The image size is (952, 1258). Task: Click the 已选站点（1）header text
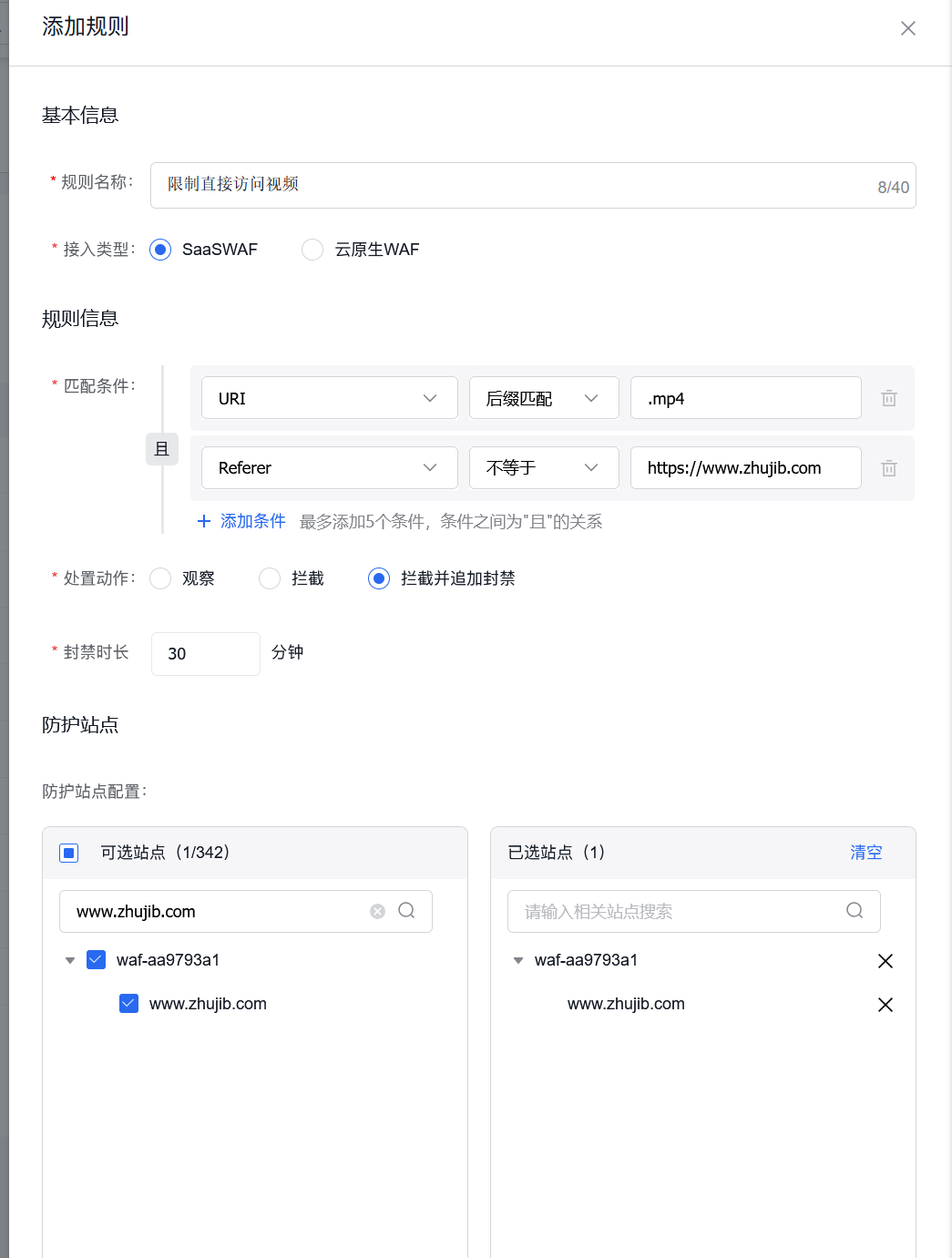coord(557,853)
